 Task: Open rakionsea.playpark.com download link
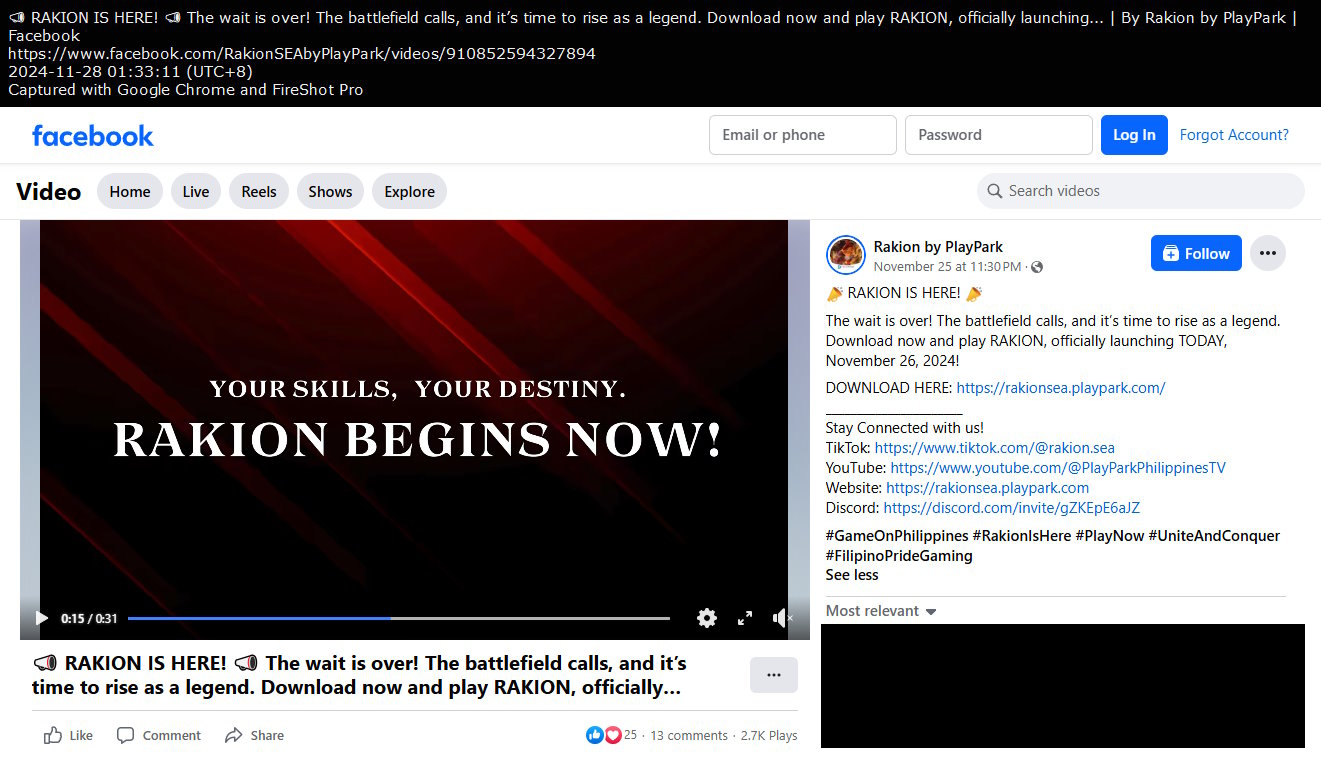coord(1061,388)
